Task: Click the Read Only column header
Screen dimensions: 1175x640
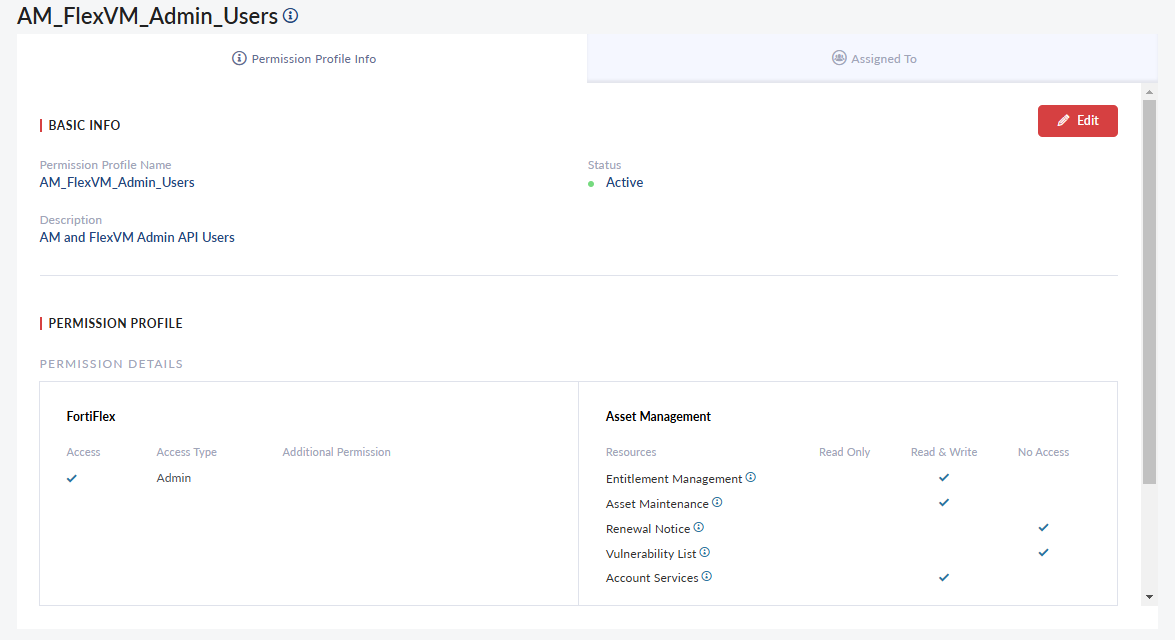Action: coord(845,452)
